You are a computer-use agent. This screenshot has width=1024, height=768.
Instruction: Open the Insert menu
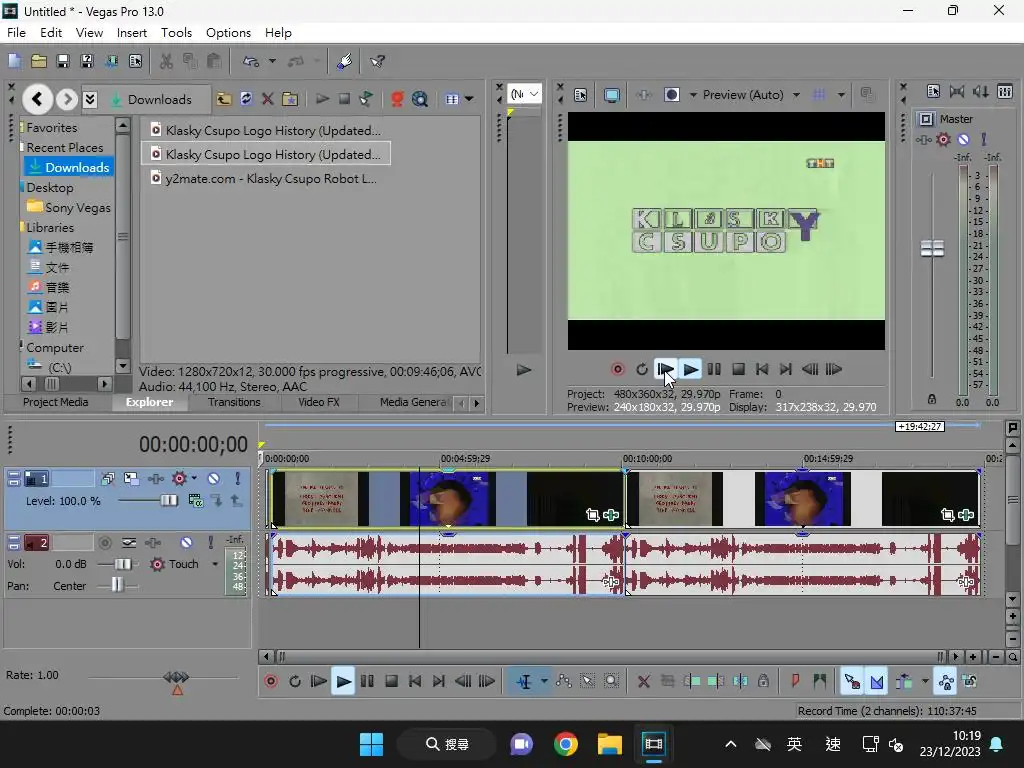click(x=132, y=33)
